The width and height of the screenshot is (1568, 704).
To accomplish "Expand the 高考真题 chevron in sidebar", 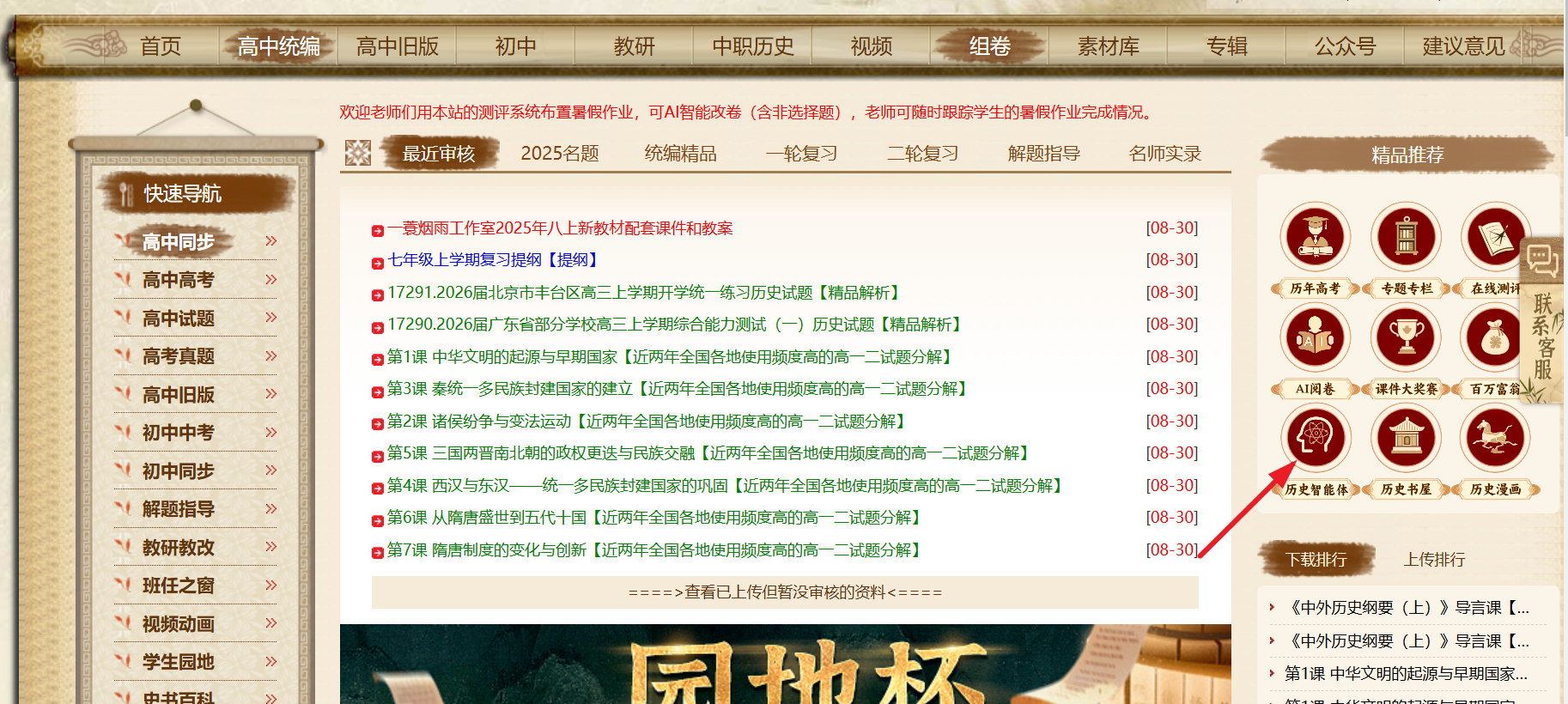I will tap(270, 356).
